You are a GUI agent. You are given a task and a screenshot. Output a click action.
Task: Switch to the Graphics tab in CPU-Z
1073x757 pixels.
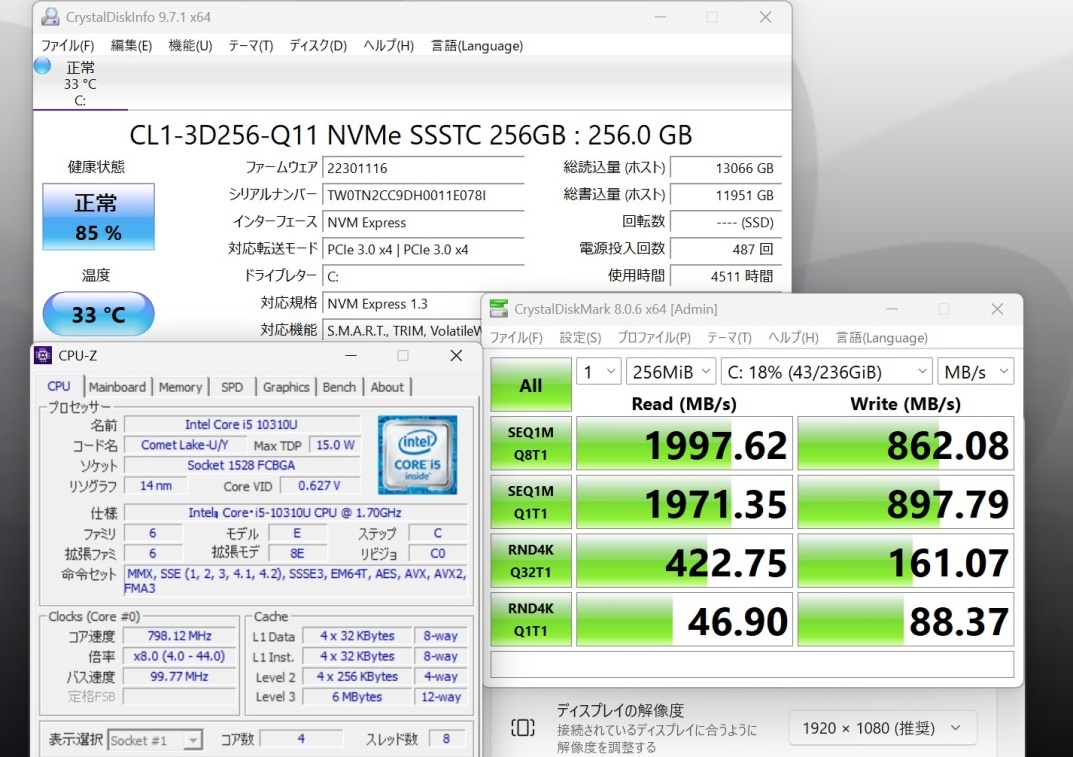[286, 387]
